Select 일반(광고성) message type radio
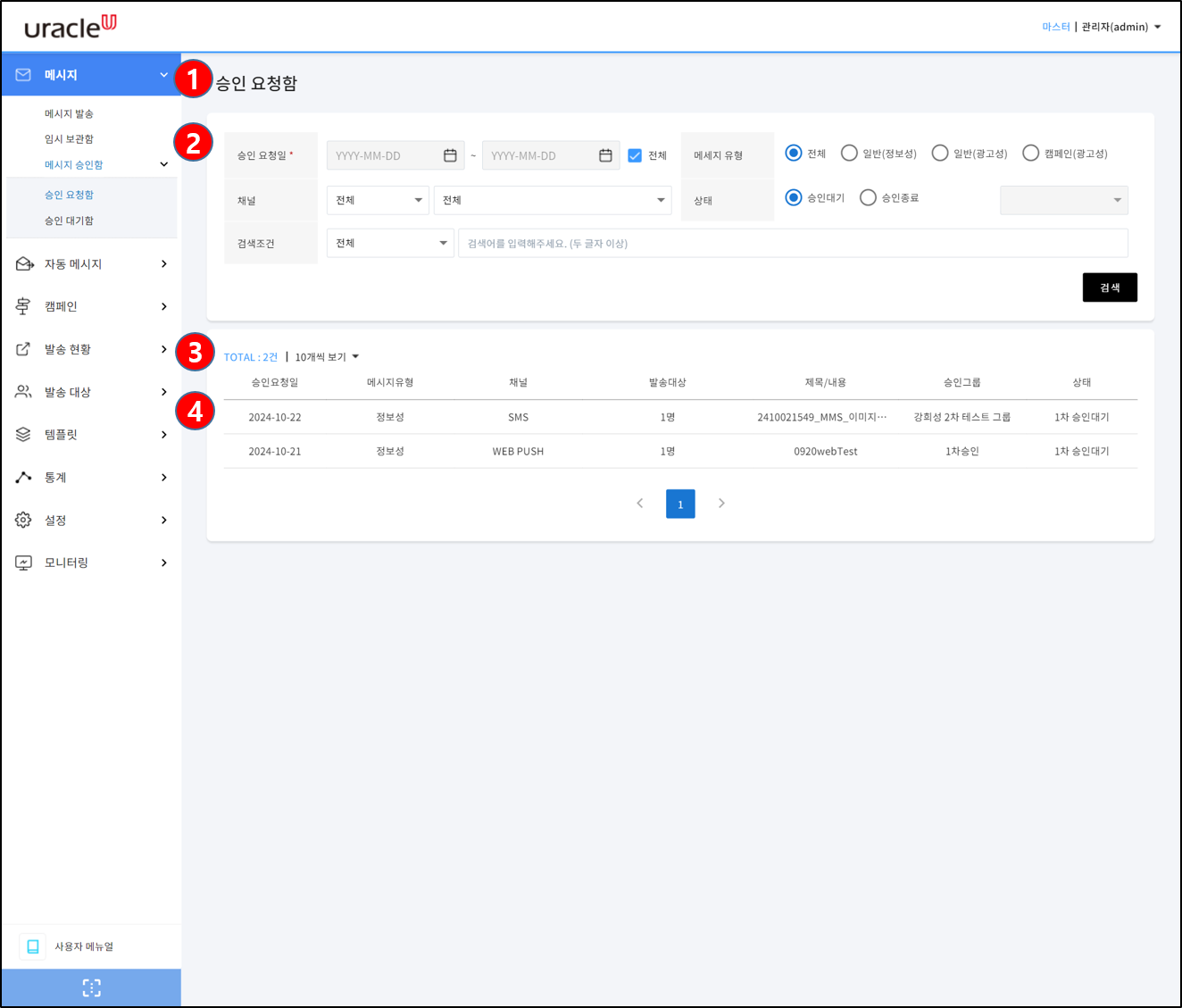 [x=940, y=153]
